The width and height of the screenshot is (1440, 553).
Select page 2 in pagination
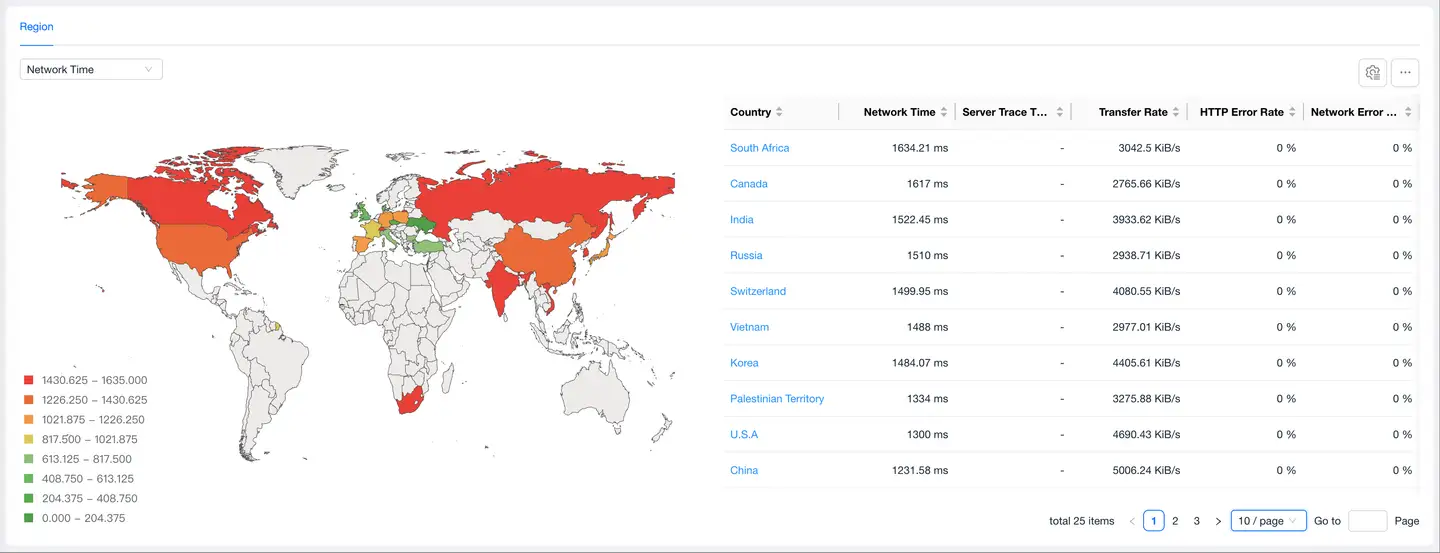coord(1175,521)
